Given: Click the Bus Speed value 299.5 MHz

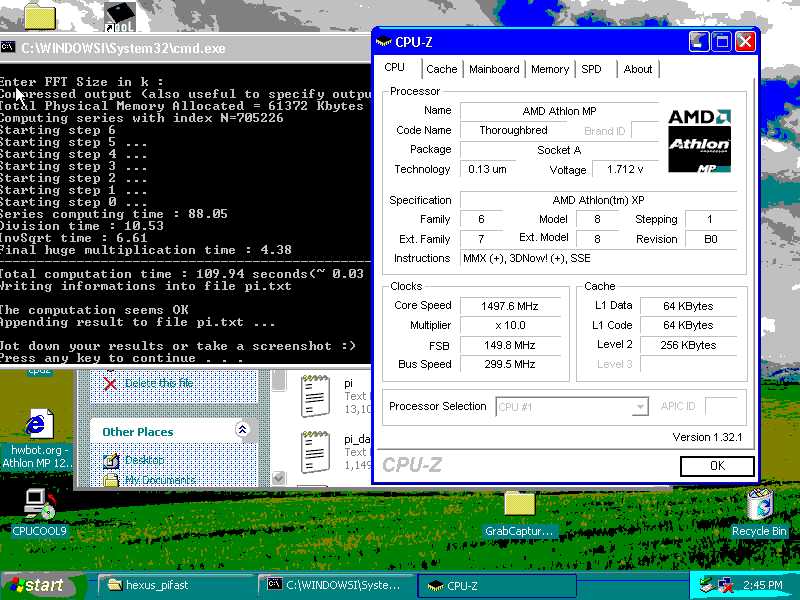Looking at the screenshot, I should click(510, 364).
